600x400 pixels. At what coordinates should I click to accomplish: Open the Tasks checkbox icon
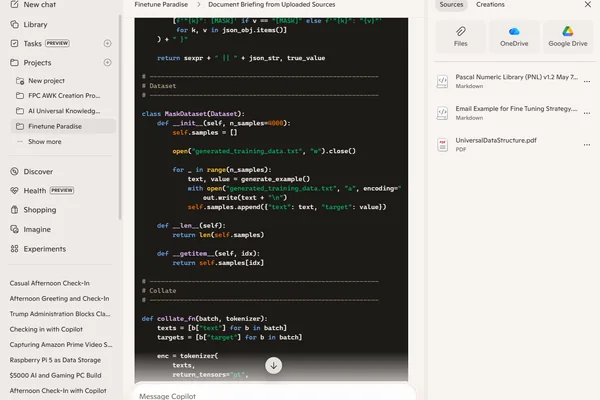click(x=14, y=43)
